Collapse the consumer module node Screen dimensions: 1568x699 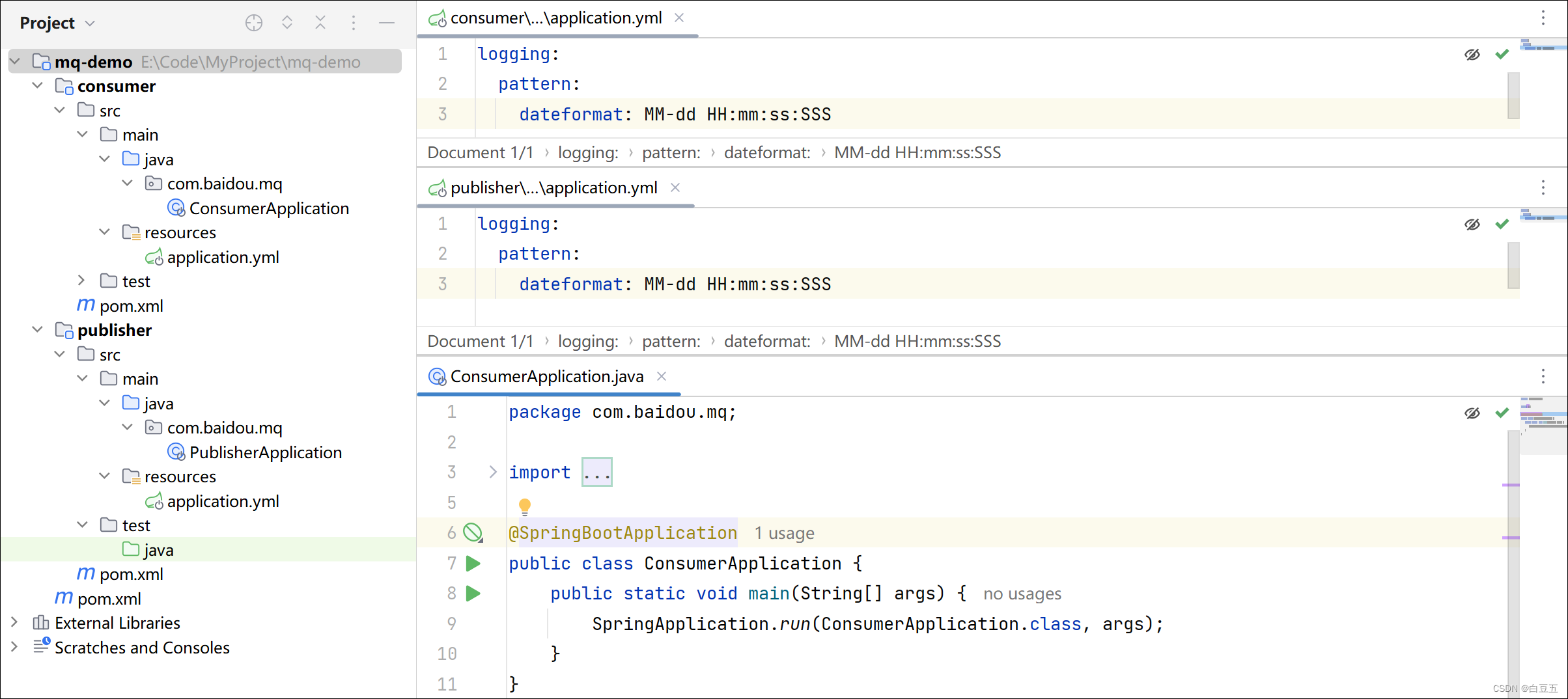click(x=38, y=85)
